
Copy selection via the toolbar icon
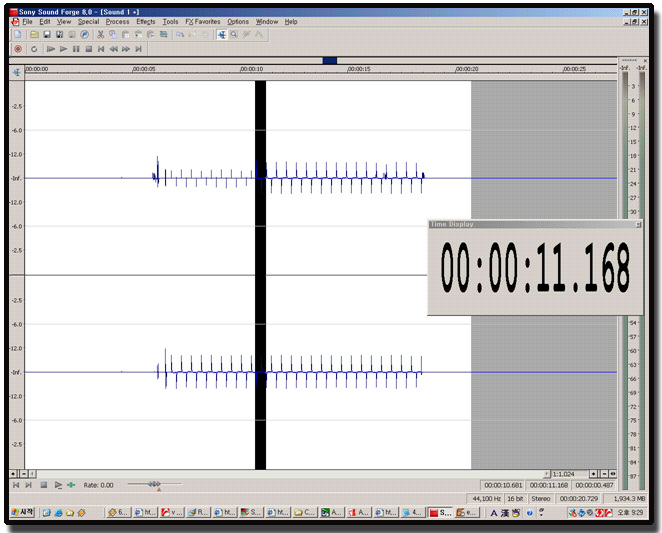(x=113, y=35)
